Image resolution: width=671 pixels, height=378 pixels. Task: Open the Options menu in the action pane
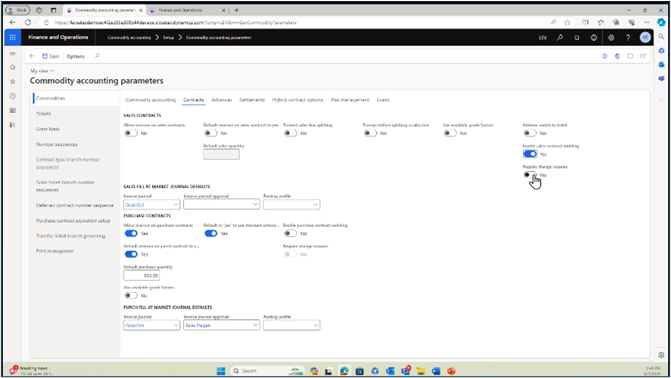pos(76,56)
